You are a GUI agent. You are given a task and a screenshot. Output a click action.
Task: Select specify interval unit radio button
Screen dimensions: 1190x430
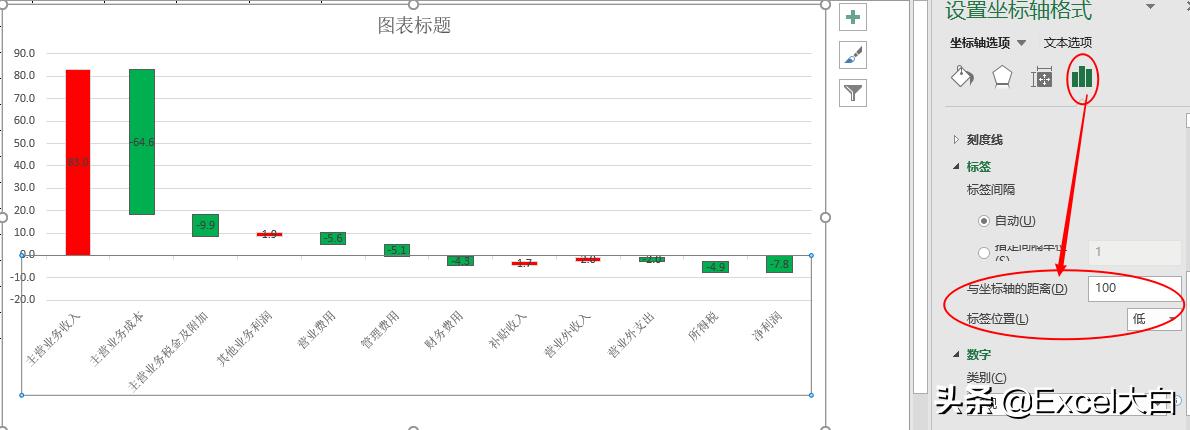[984, 253]
